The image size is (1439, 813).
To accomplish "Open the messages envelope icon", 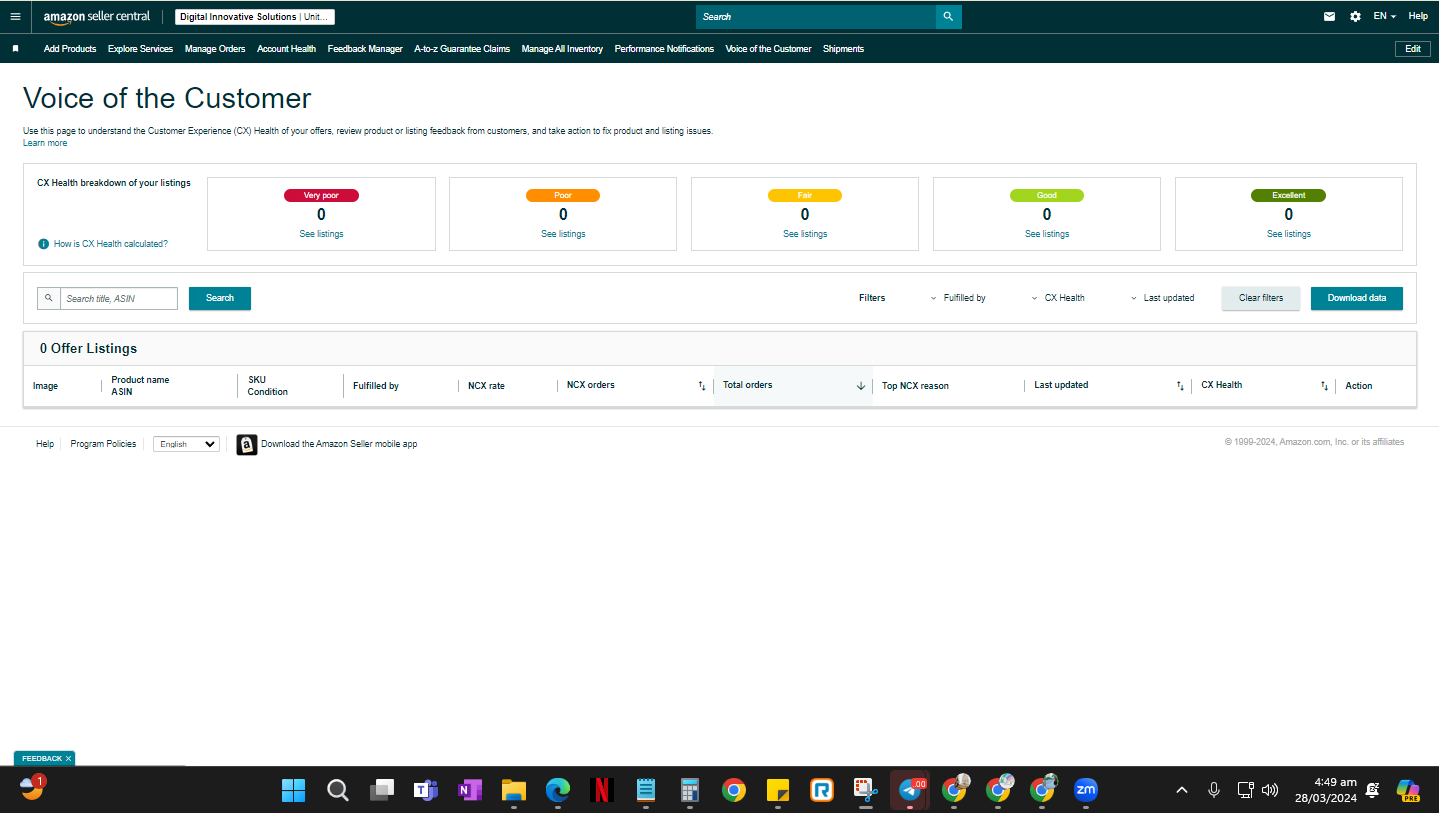I will click(x=1329, y=16).
